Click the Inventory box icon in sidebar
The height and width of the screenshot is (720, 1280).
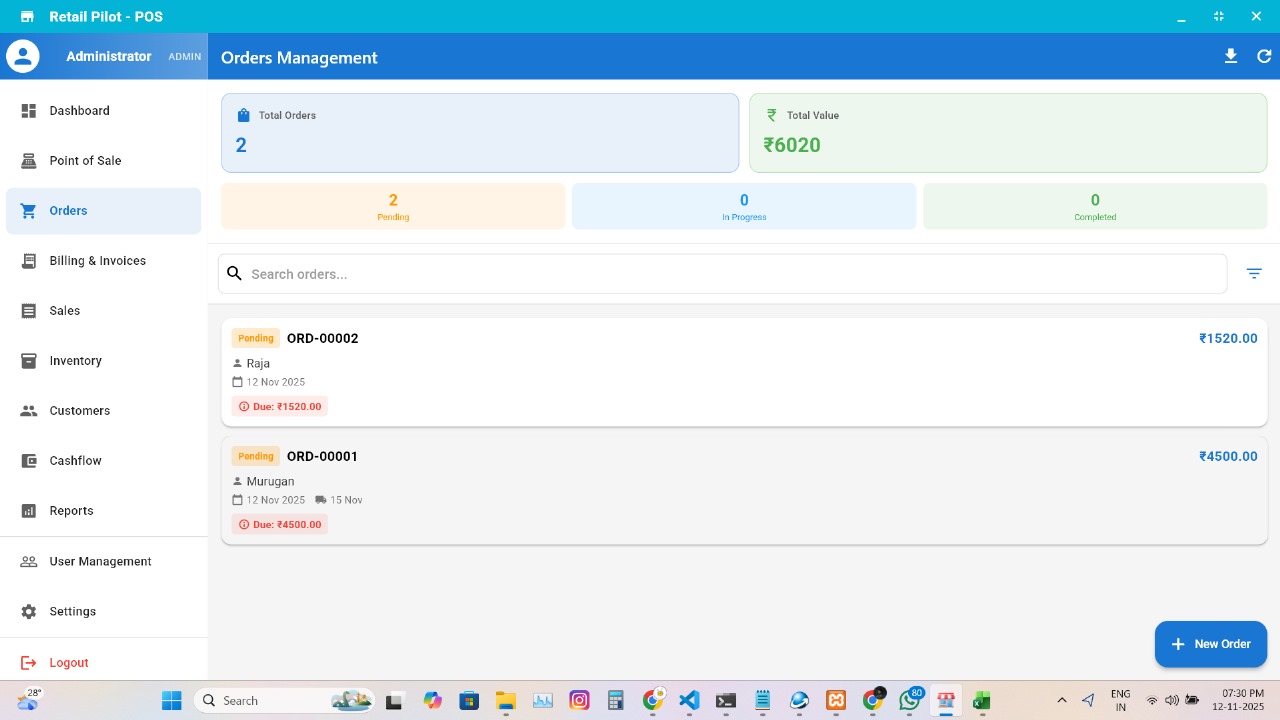pyautogui.click(x=29, y=361)
